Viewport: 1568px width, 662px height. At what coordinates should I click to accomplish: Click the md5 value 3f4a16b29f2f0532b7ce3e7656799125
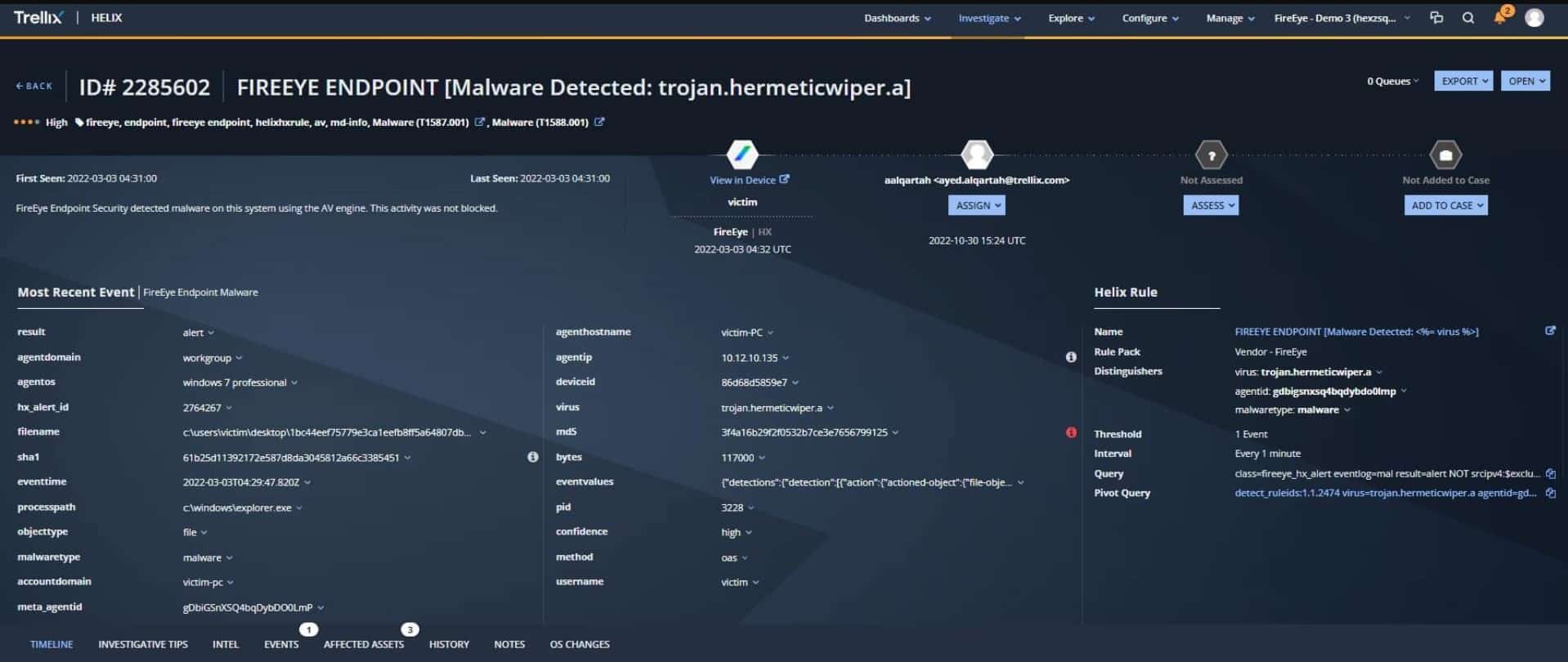point(804,432)
